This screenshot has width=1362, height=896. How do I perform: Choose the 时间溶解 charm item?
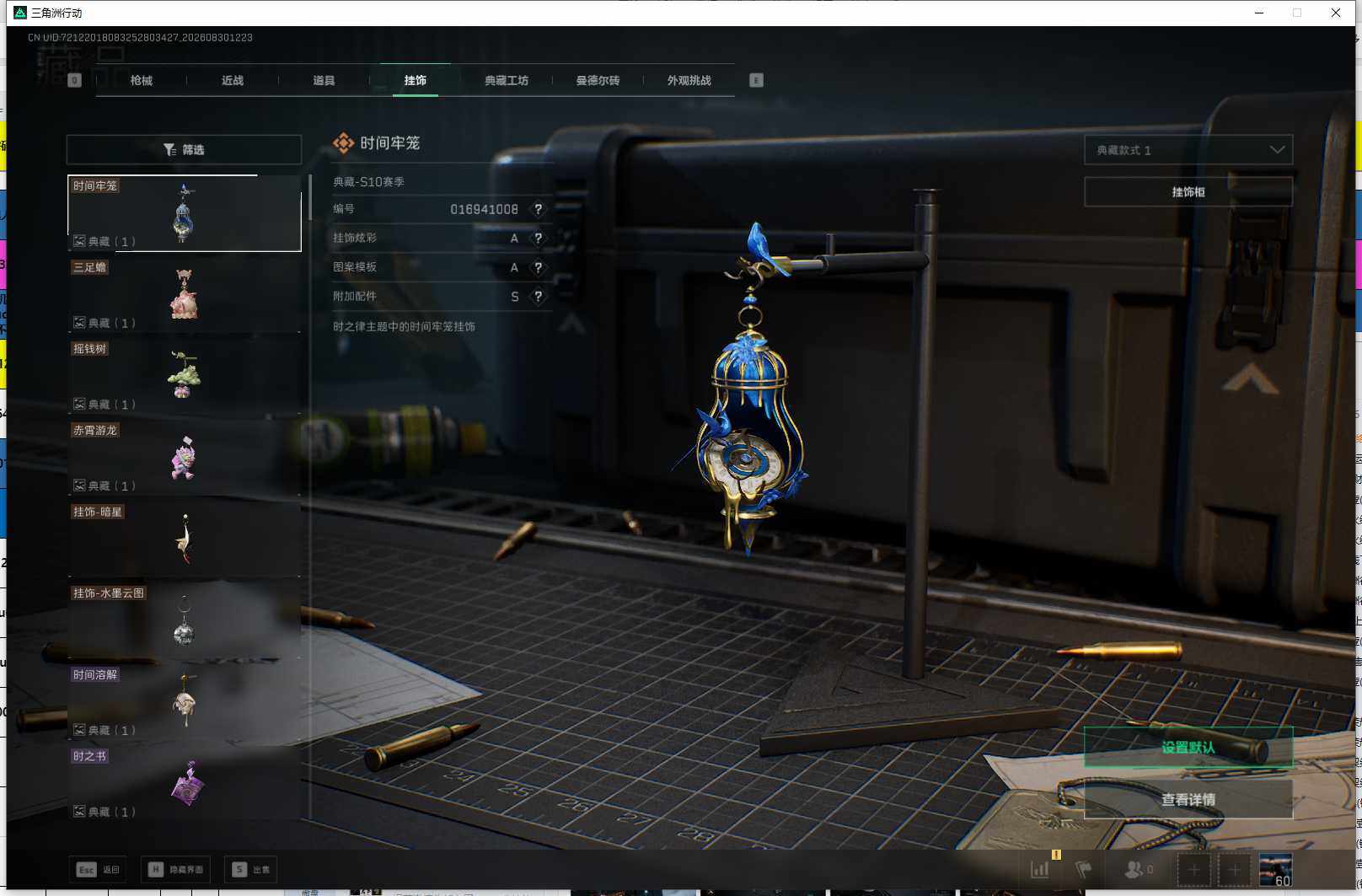pyautogui.click(x=185, y=702)
